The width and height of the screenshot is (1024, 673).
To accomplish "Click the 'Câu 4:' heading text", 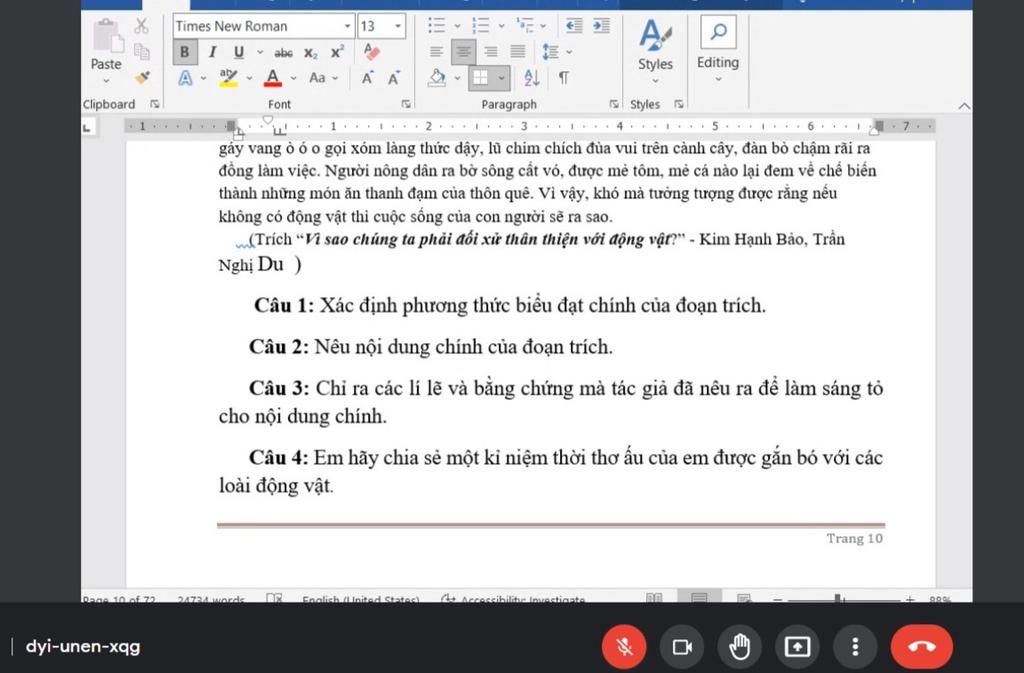I will point(278,458).
